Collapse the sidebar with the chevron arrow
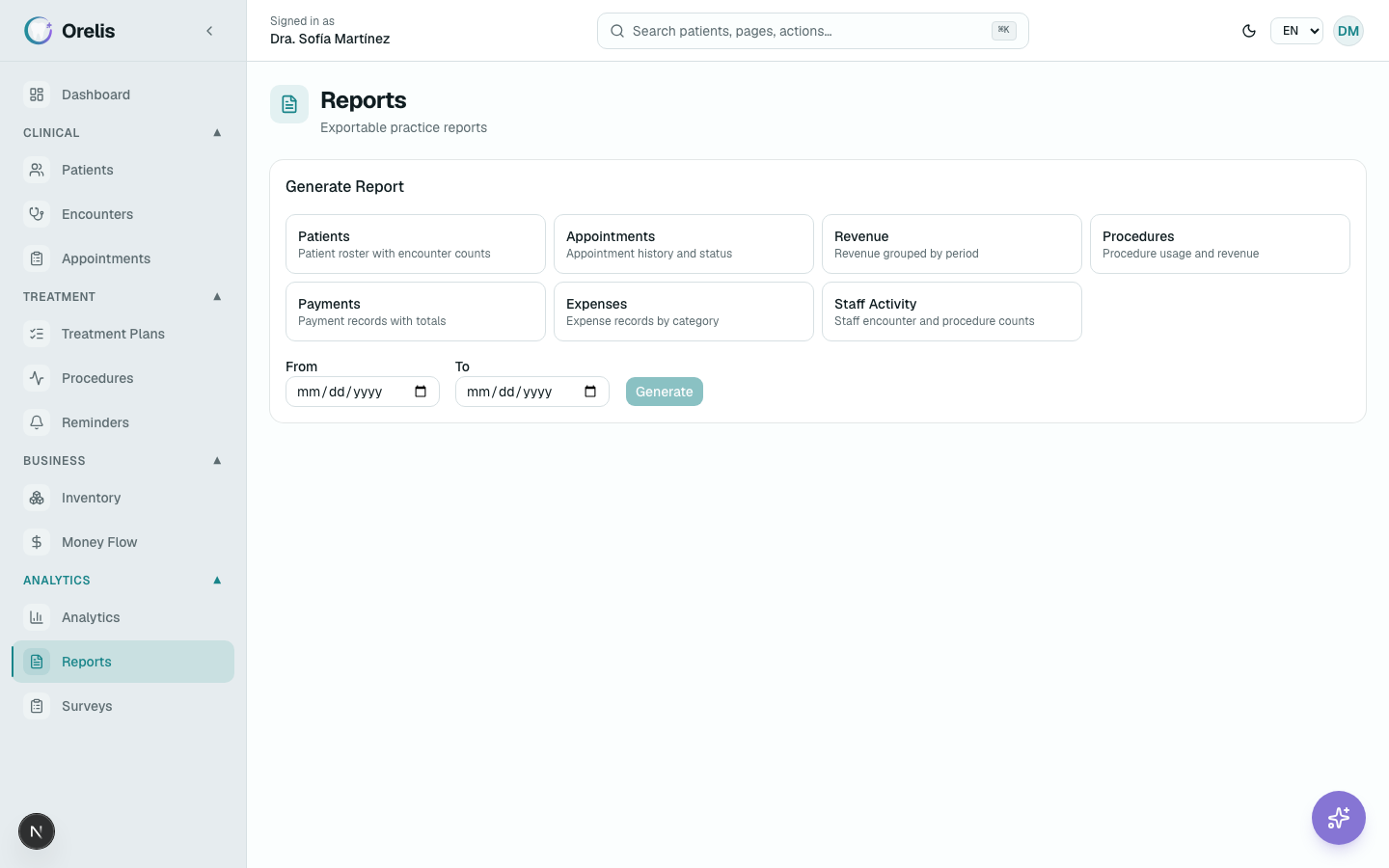The image size is (1389, 868). click(209, 31)
